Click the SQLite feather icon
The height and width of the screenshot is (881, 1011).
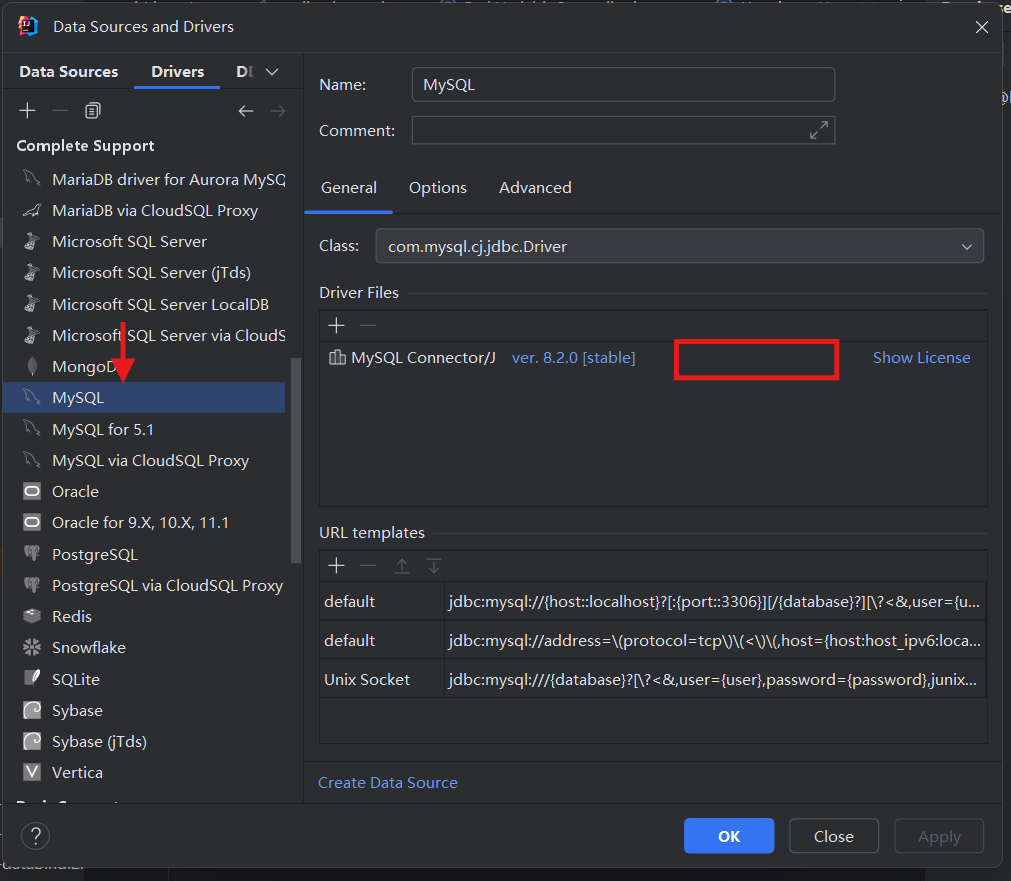[32, 678]
